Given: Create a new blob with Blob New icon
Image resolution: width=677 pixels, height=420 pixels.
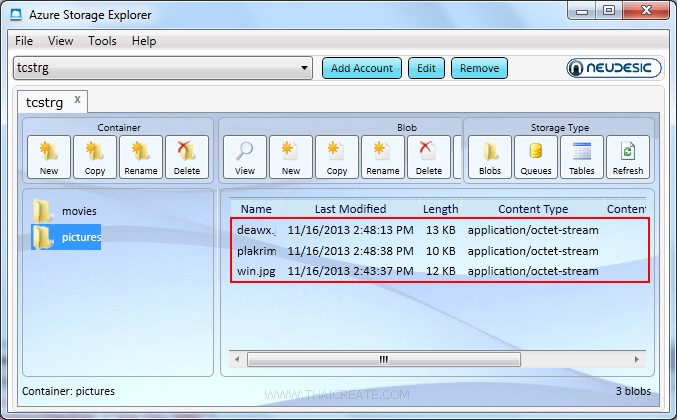Looking at the screenshot, I should 291,157.
